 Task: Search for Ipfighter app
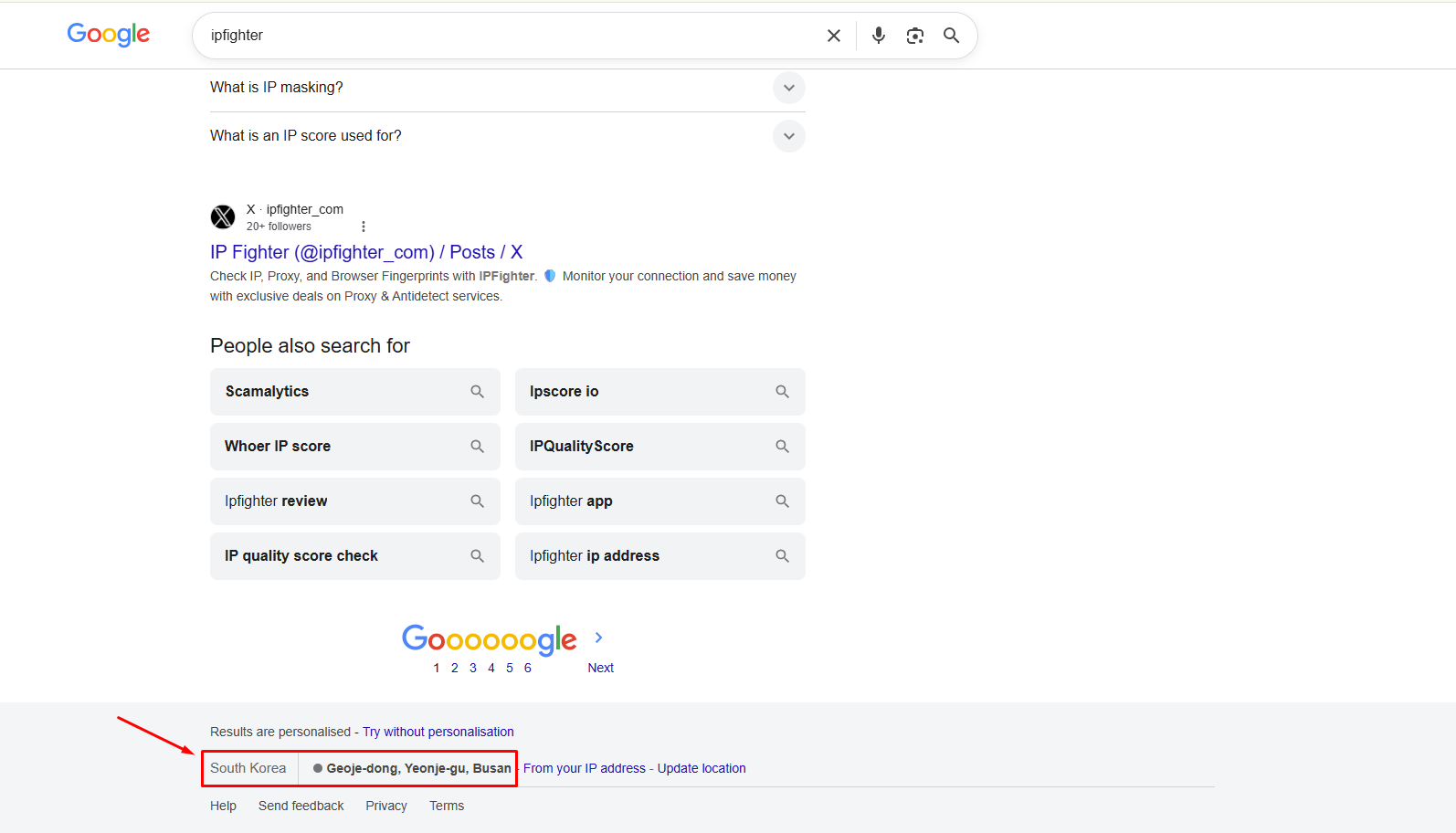(660, 501)
